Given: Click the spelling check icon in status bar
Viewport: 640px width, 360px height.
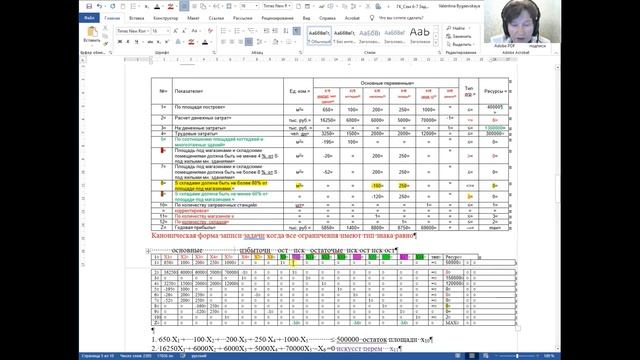Looking at the screenshot, I should (x=182, y=356).
